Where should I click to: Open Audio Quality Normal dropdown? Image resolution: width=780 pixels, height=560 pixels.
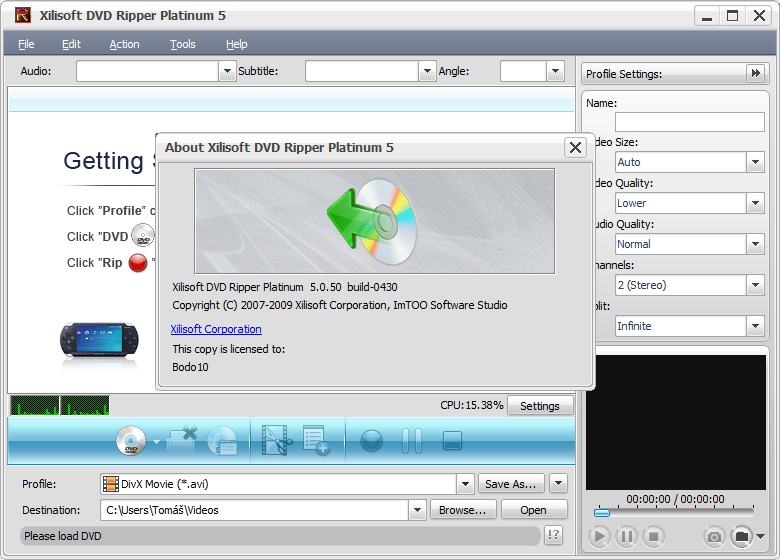(x=755, y=244)
